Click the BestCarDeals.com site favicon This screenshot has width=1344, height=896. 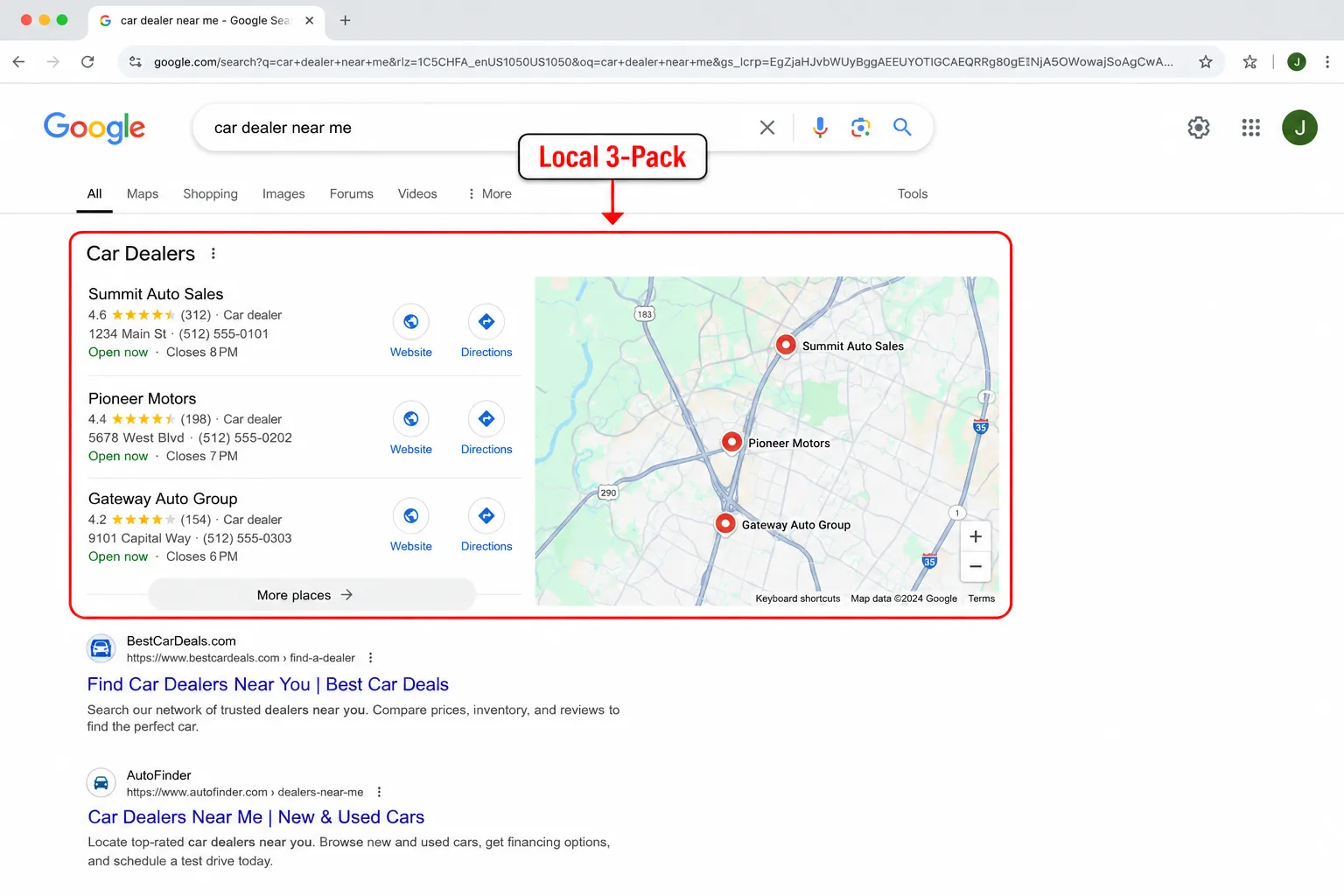pyautogui.click(x=101, y=648)
